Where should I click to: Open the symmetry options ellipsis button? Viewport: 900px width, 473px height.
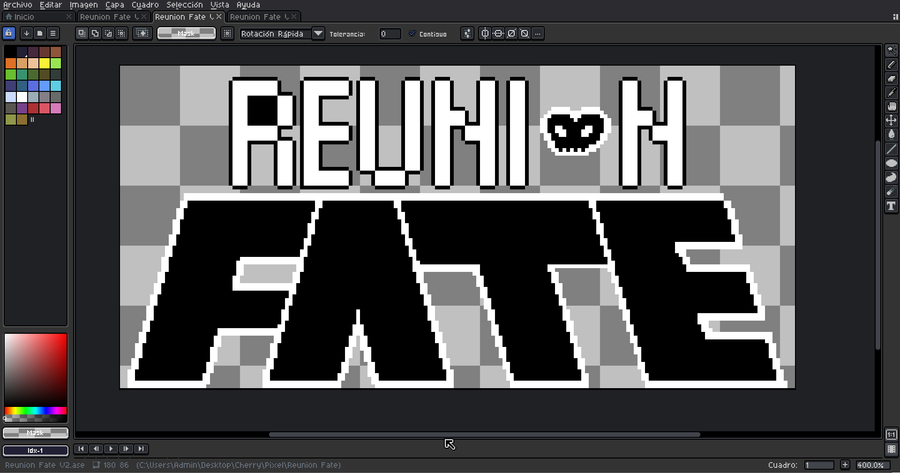click(538, 33)
